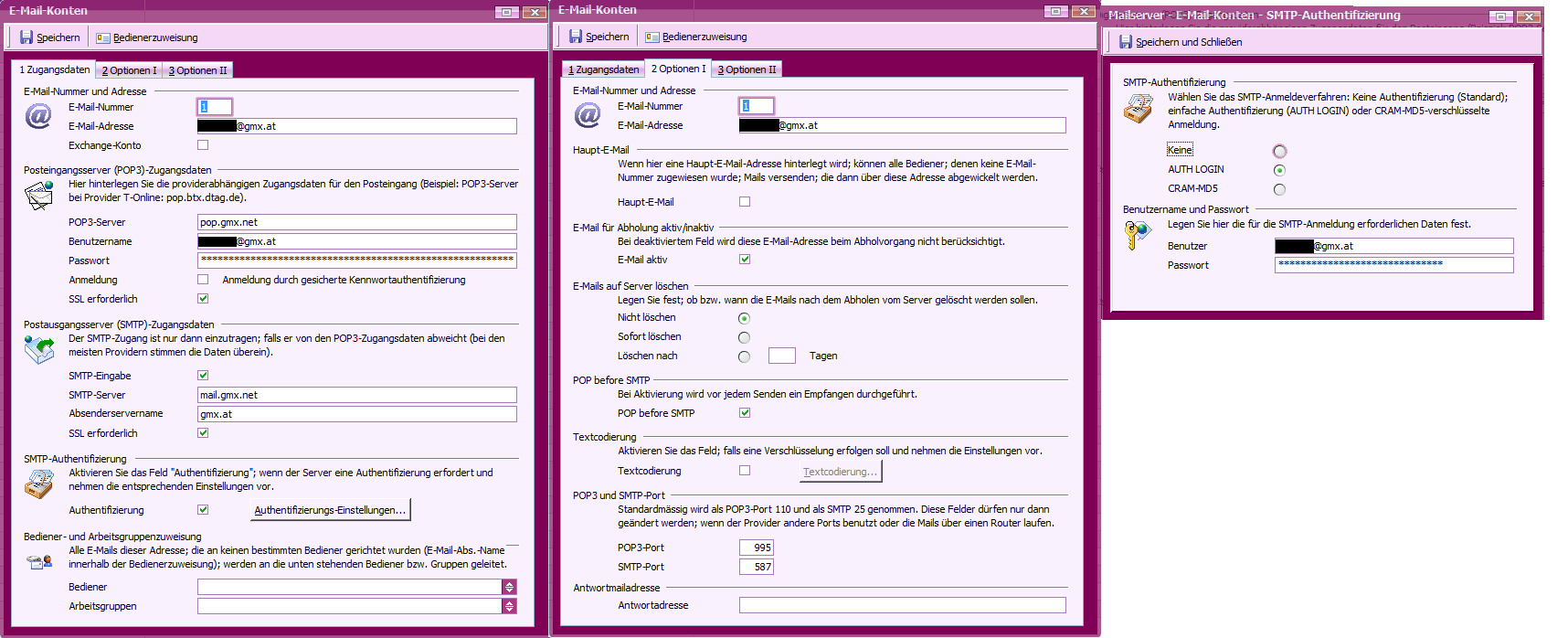Toggle the Haupt-E-Mail checkbox
Image resolution: width=1568 pixels, height=638 pixels.
click(x=745, y=202)
